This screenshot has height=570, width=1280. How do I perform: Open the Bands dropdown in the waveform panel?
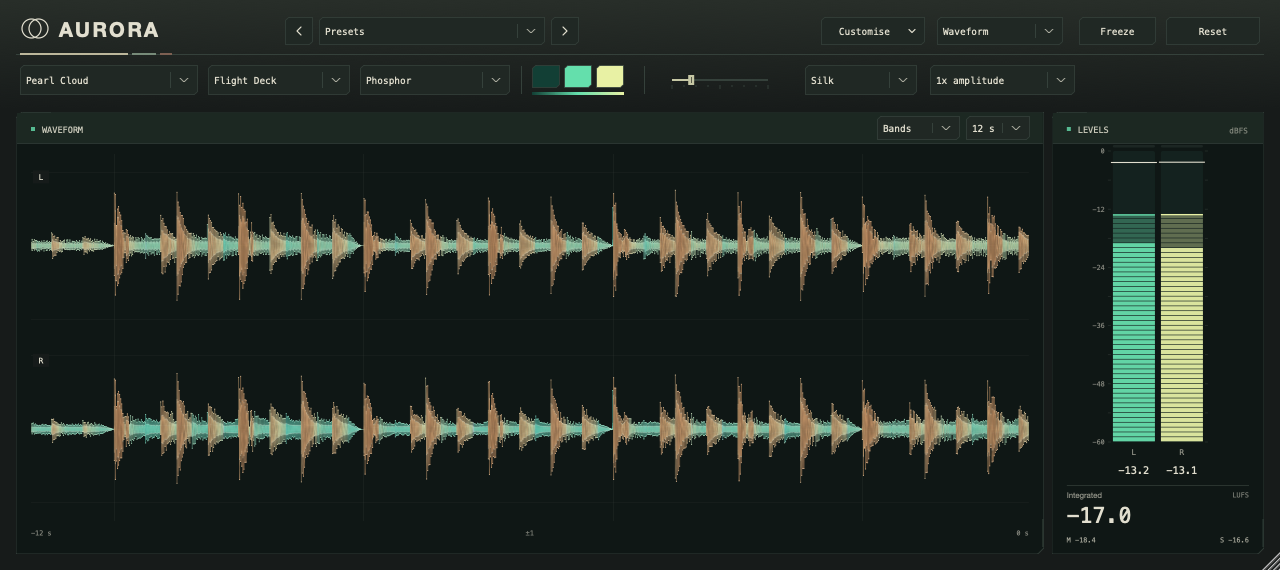918,128
